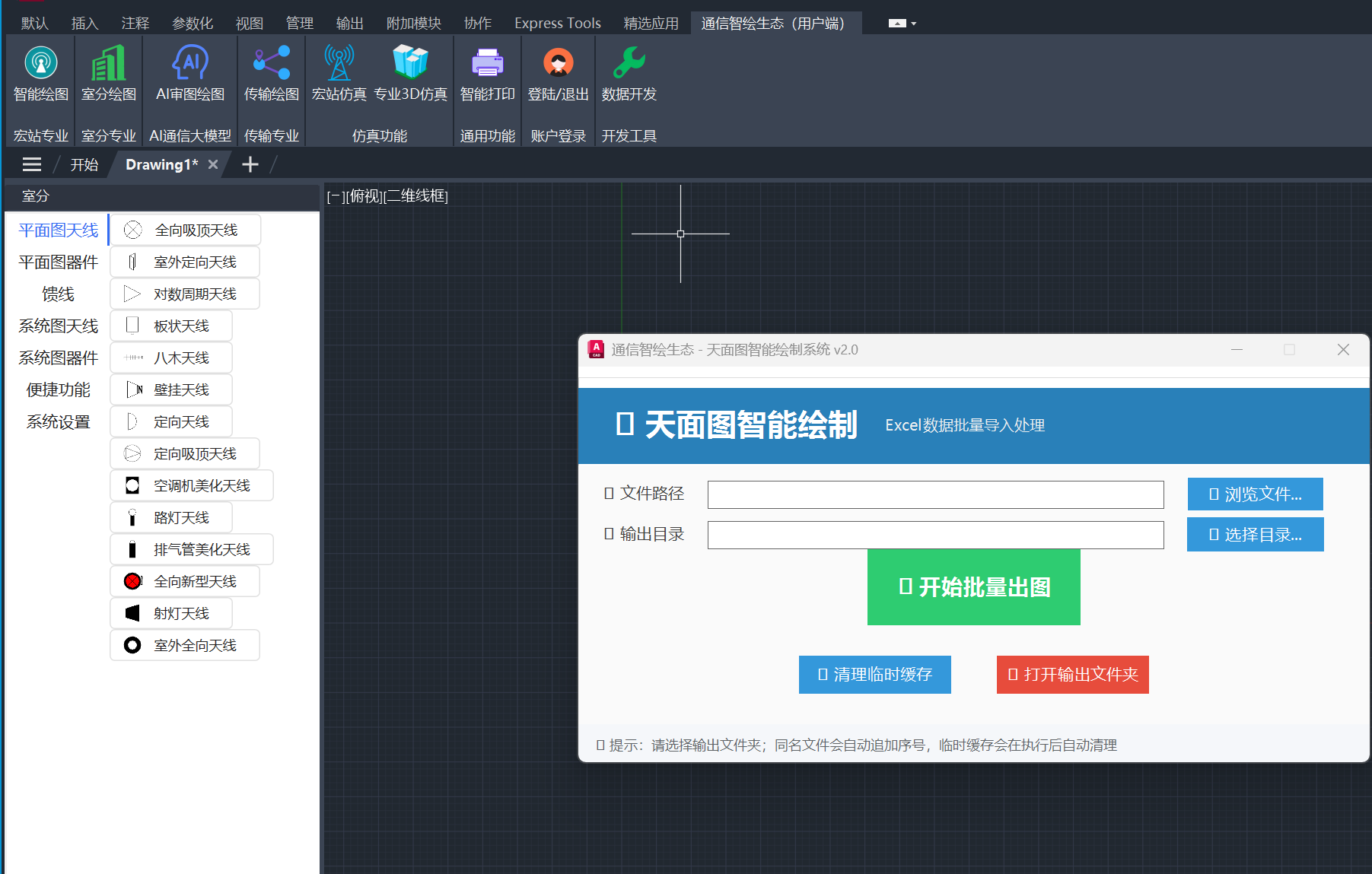Open the hamburger menu beside 开始 tab
Screen dimensions: 1372x874
pos(32,164)
